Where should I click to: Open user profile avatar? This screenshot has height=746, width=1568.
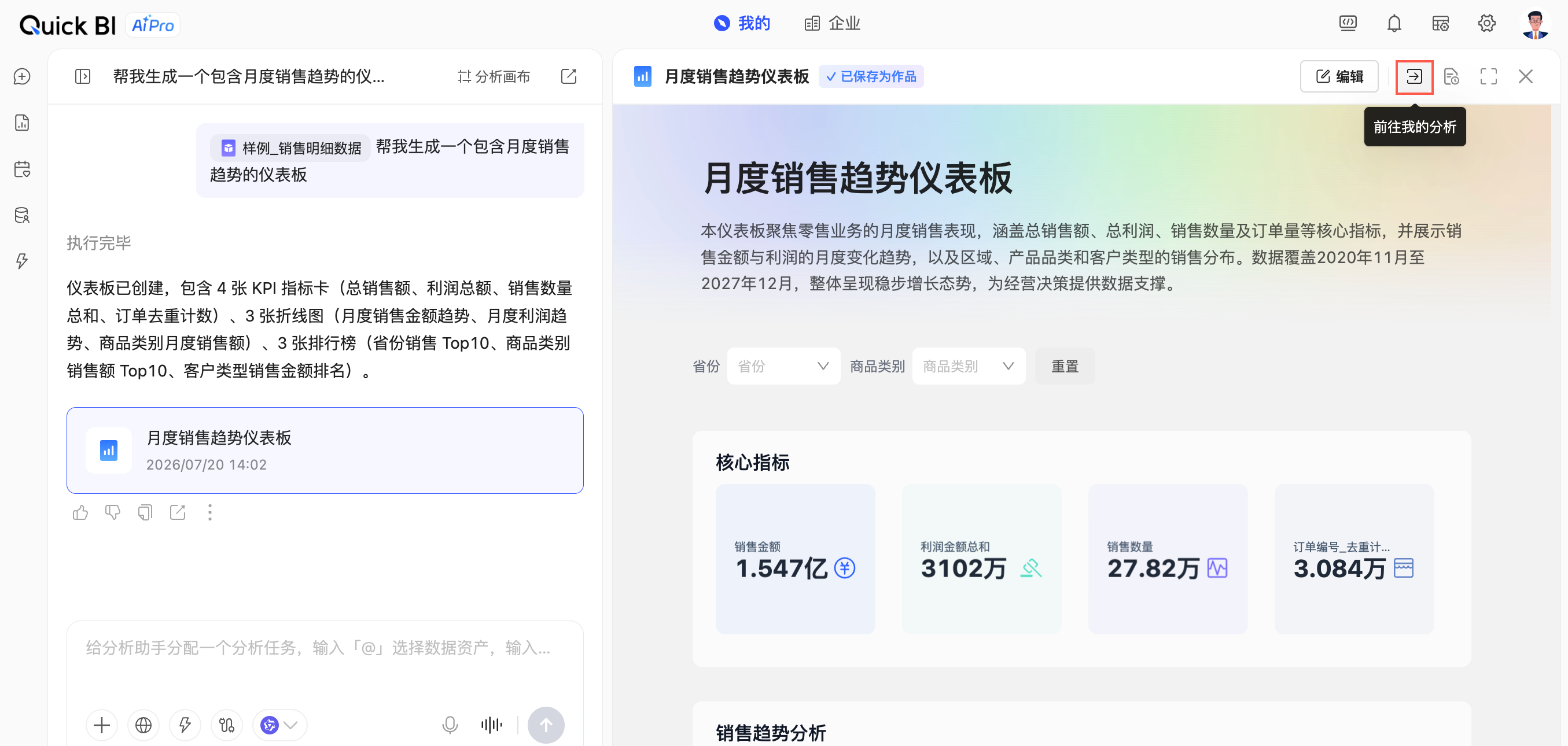click(x=1534, y=24)
